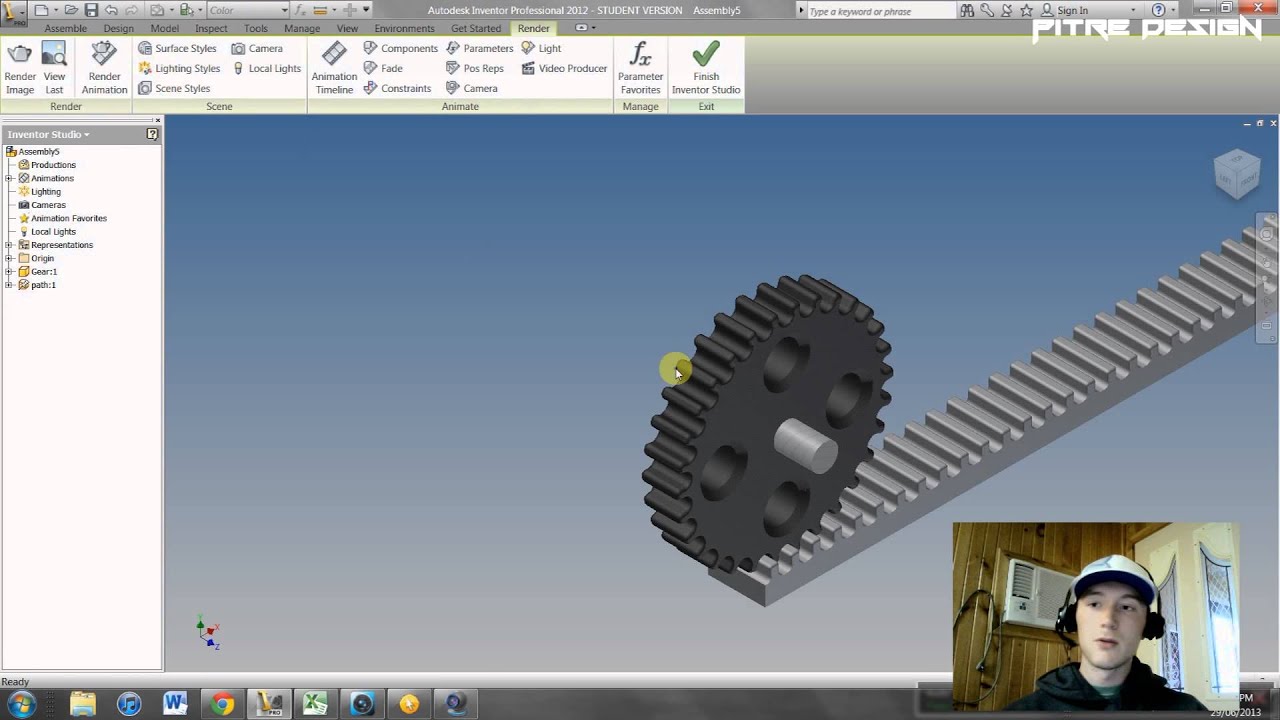This screenshot has height=720, width=1280.
Task: Click the Favorites star icon in title bar
Action: coord(1026,10)
